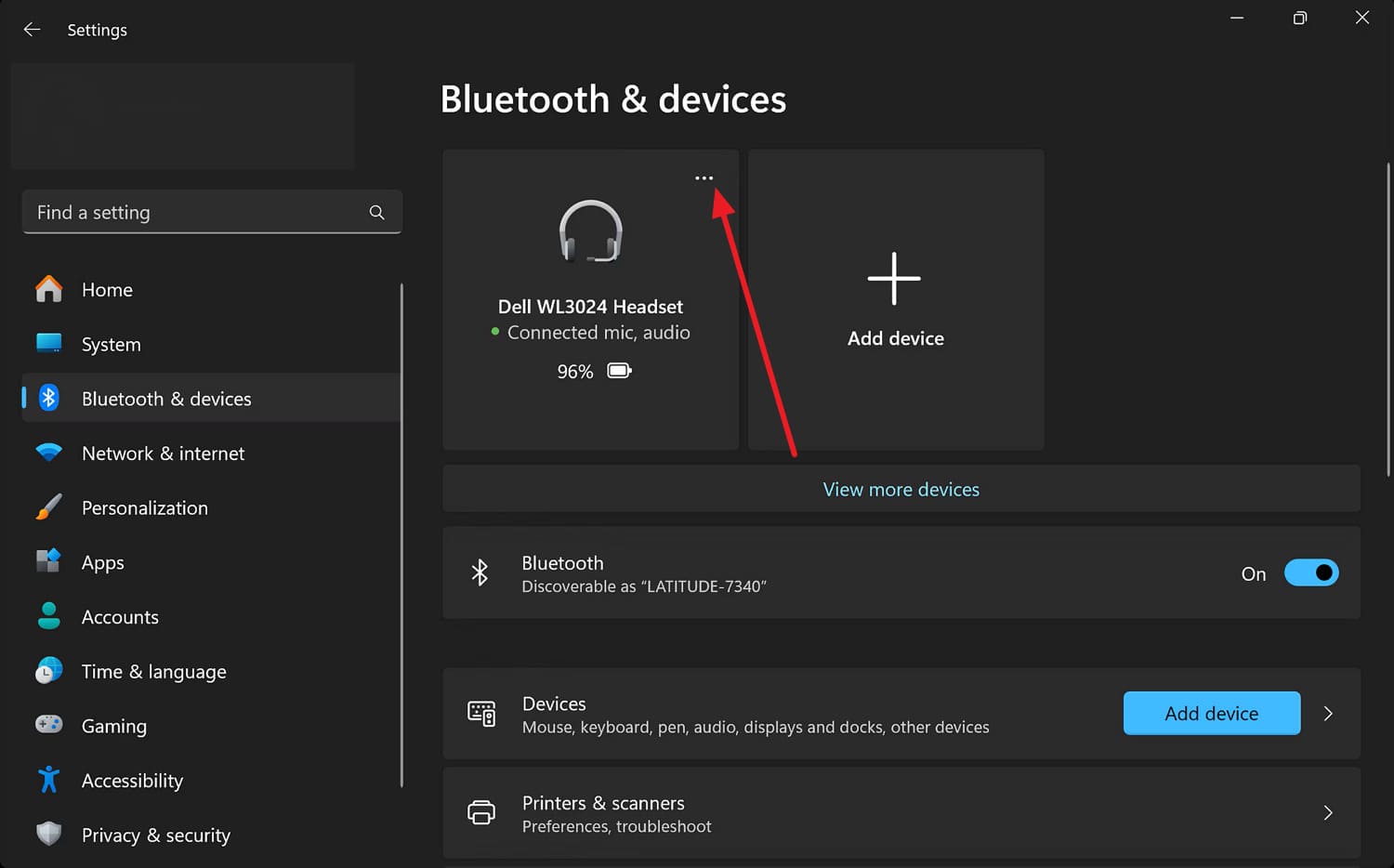Click the Dell WL3024 Headset name

(x=590, y=307)
